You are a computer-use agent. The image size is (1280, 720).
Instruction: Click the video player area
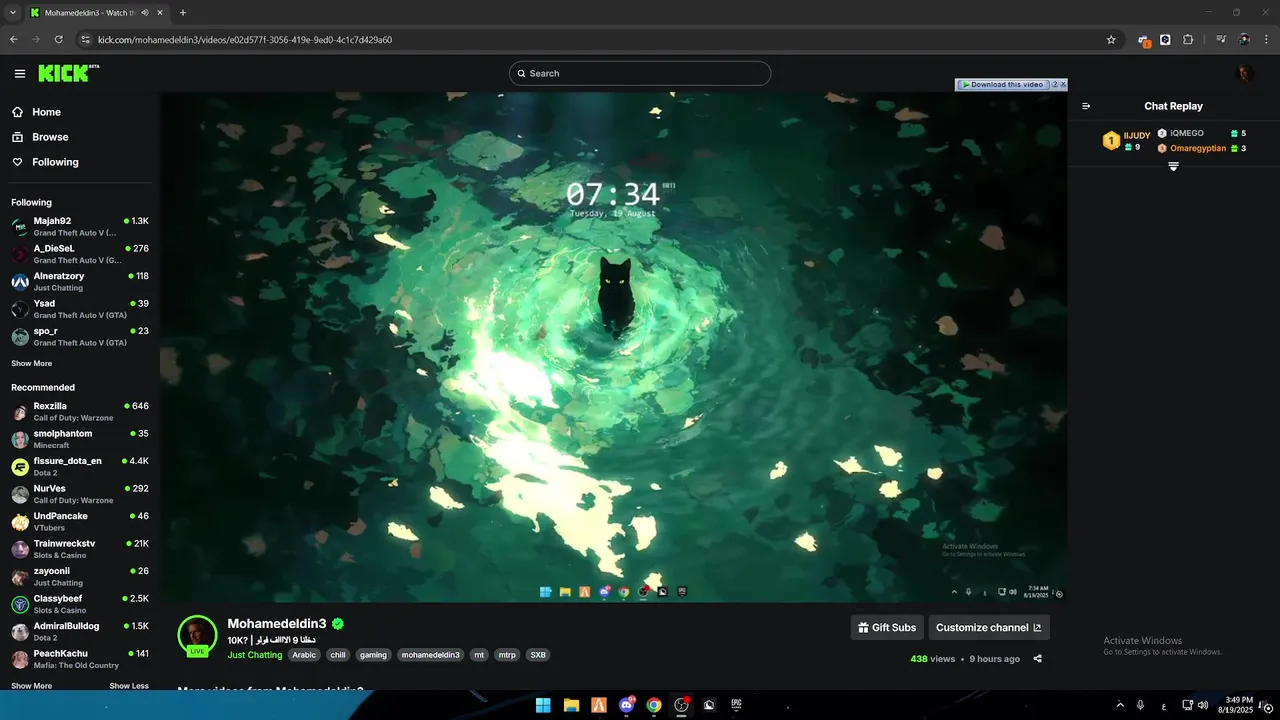[613, 347]
